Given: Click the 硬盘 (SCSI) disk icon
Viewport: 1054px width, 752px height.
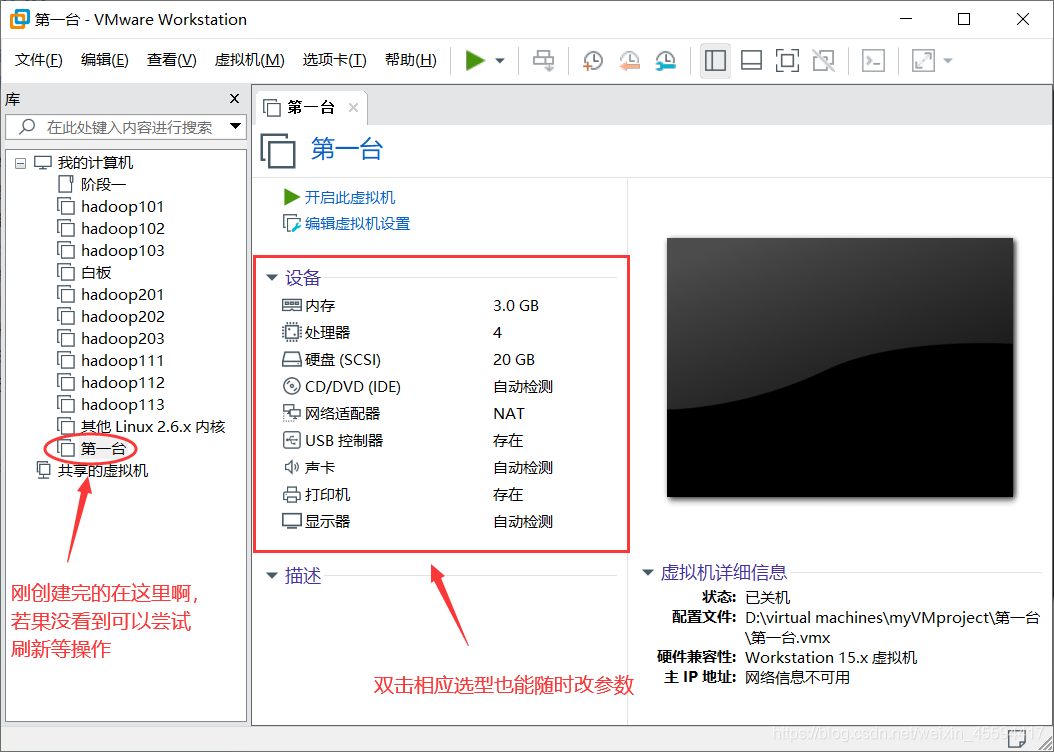Looking at the screenshot, I should pyautogui.click(x=291, y=360).
